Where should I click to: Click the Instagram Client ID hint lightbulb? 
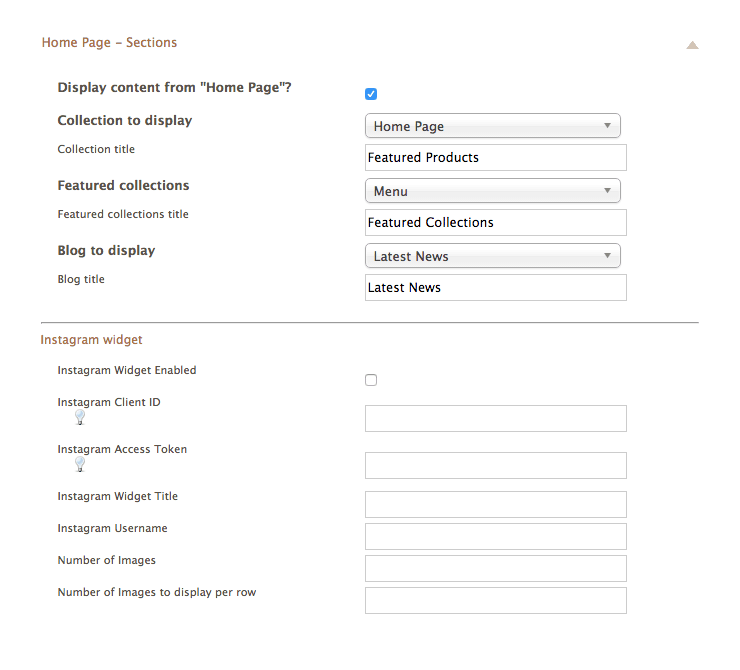(x=80, y=417)
